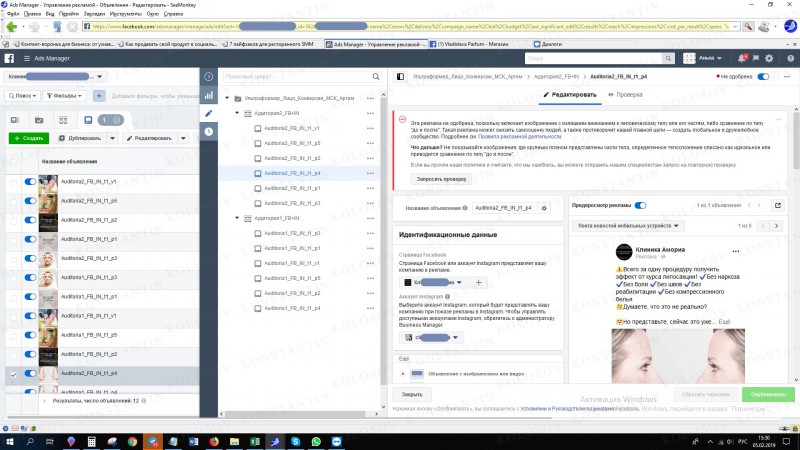
Task: Click the Дублировать button
Action: pyautogui.click(x=80, y=138)
